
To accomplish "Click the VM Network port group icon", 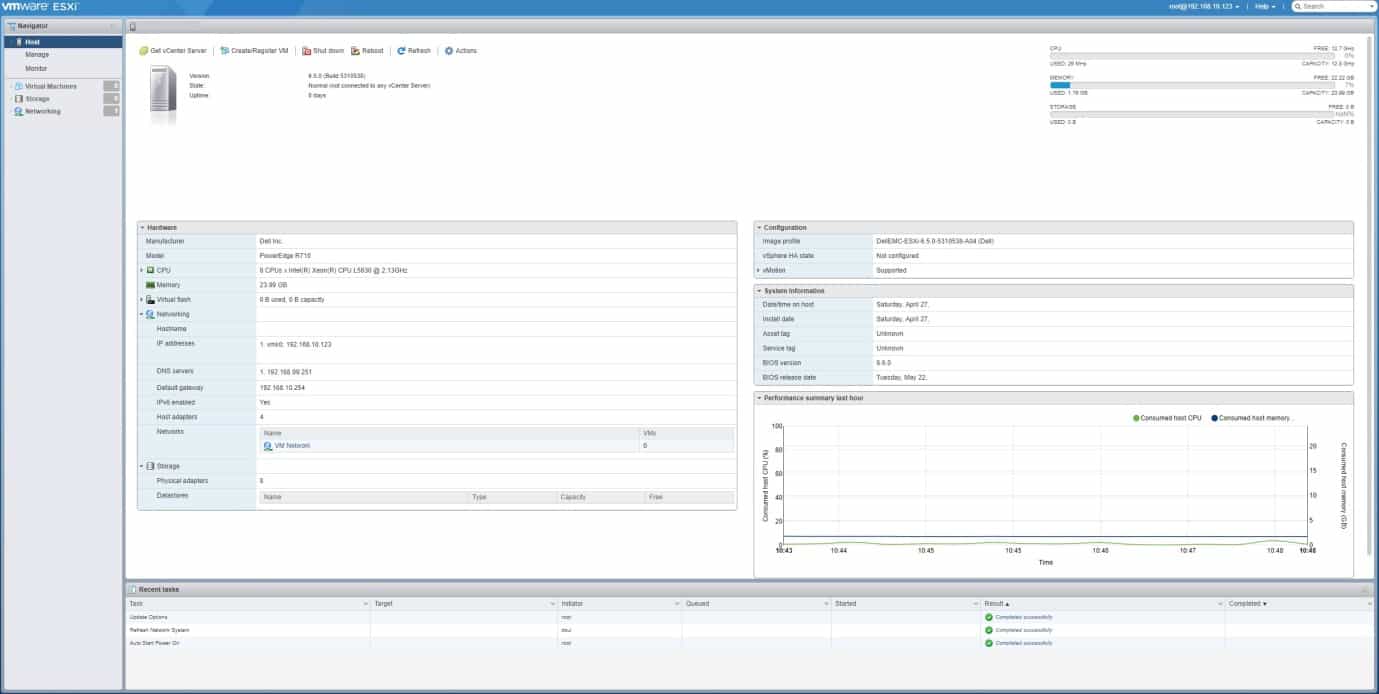I will (268, 446).
